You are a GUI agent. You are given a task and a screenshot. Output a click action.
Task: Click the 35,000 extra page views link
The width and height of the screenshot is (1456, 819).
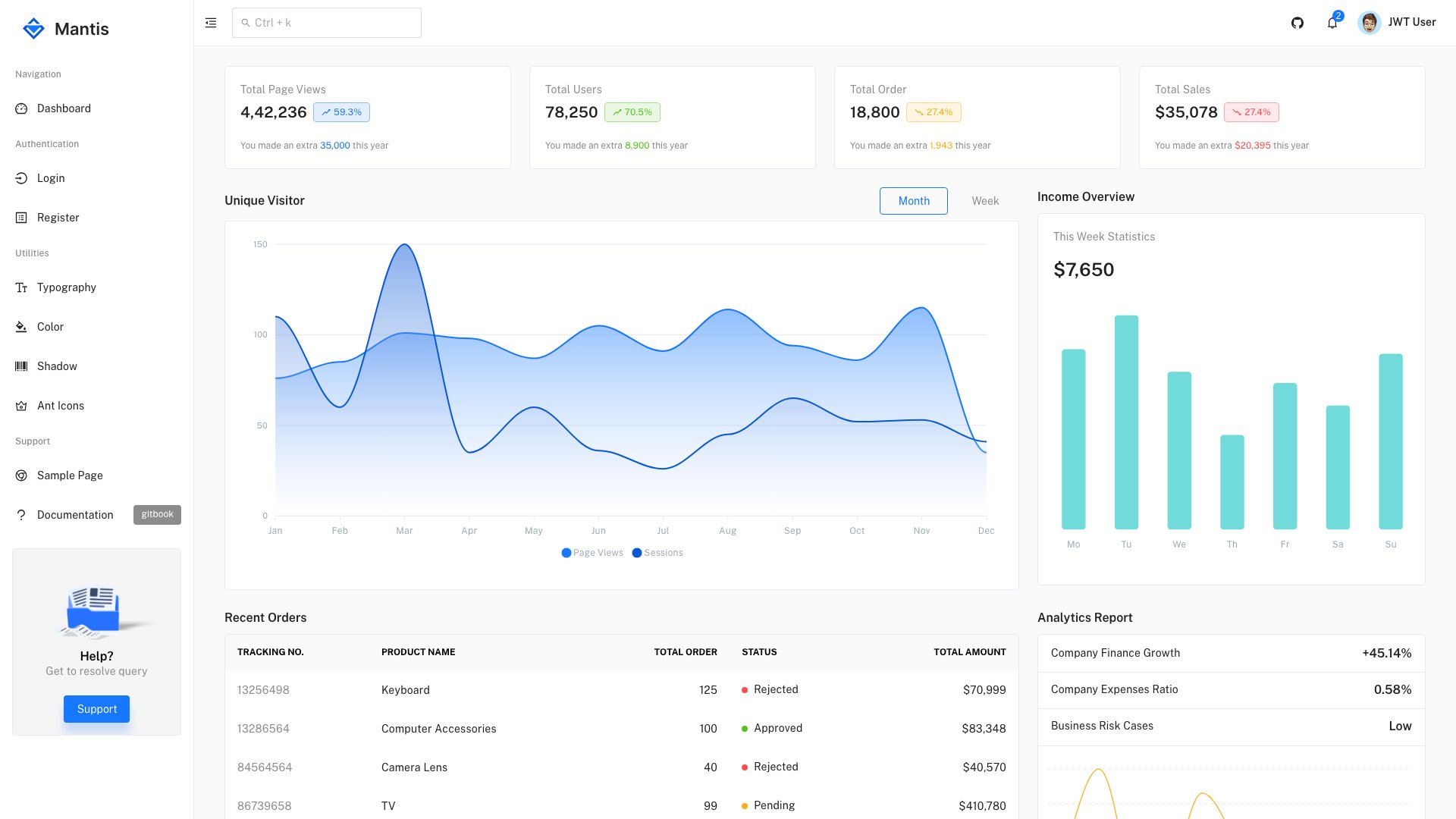click(x=334, y=145)
